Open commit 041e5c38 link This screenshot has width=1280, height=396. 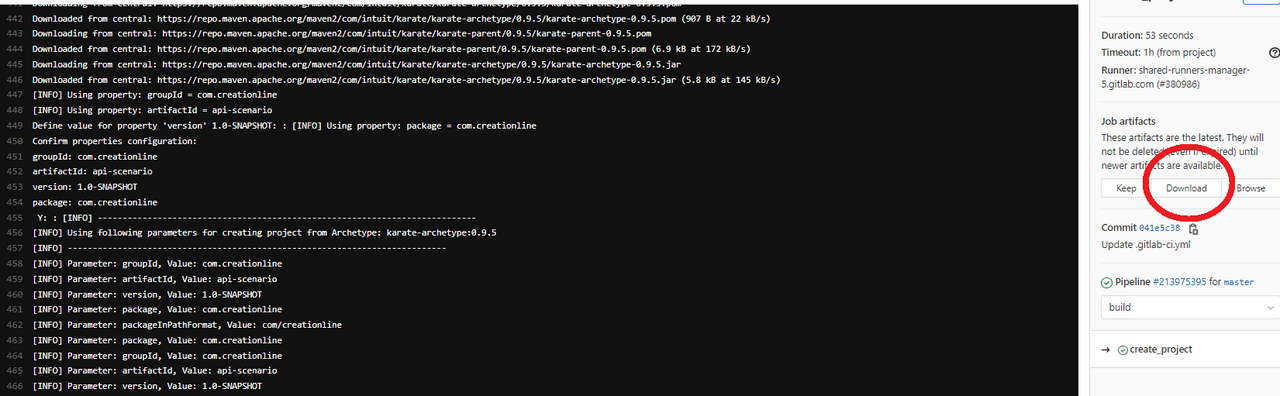point(1160,228)
